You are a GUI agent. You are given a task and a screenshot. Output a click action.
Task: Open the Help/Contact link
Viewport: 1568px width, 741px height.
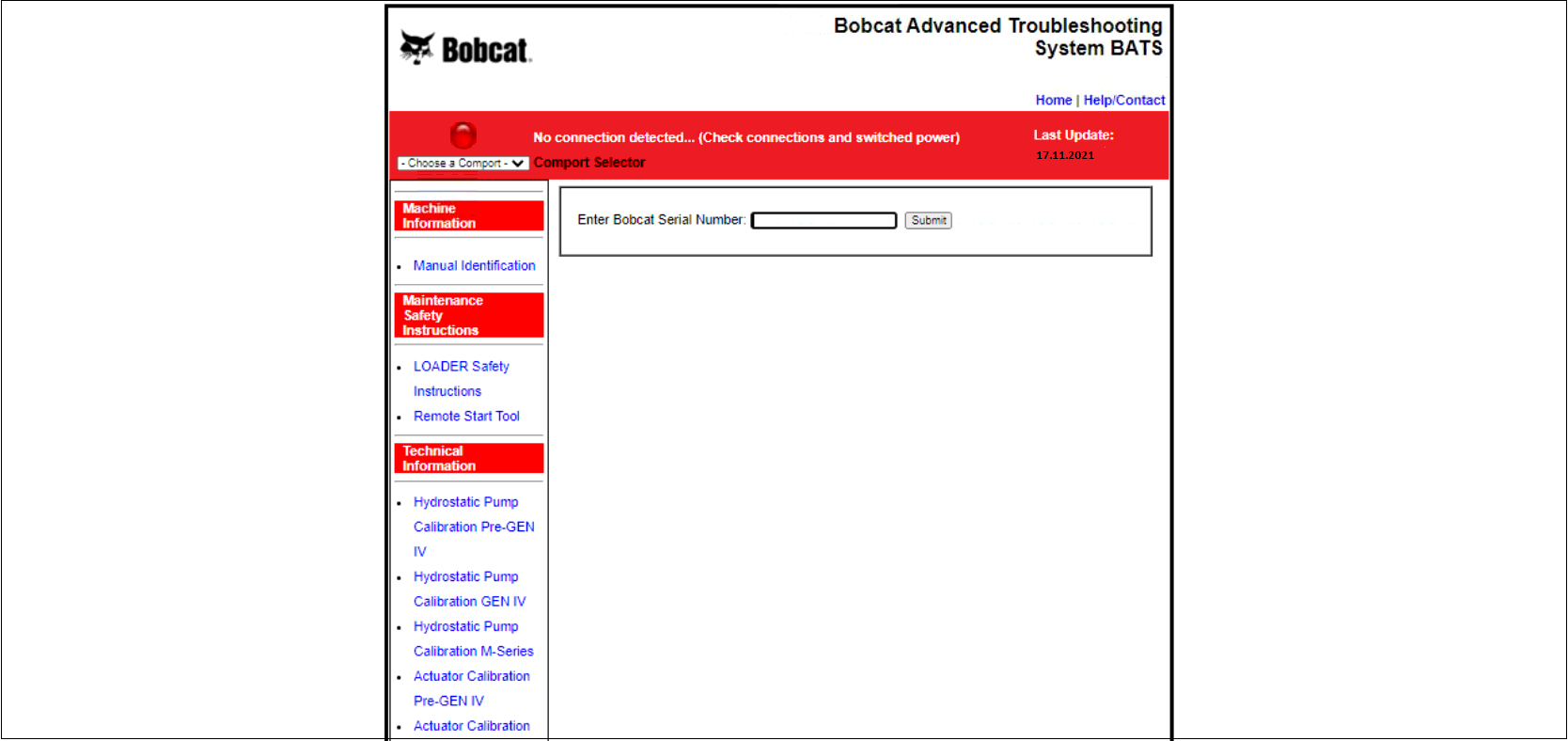click(x=1123, y=101)
